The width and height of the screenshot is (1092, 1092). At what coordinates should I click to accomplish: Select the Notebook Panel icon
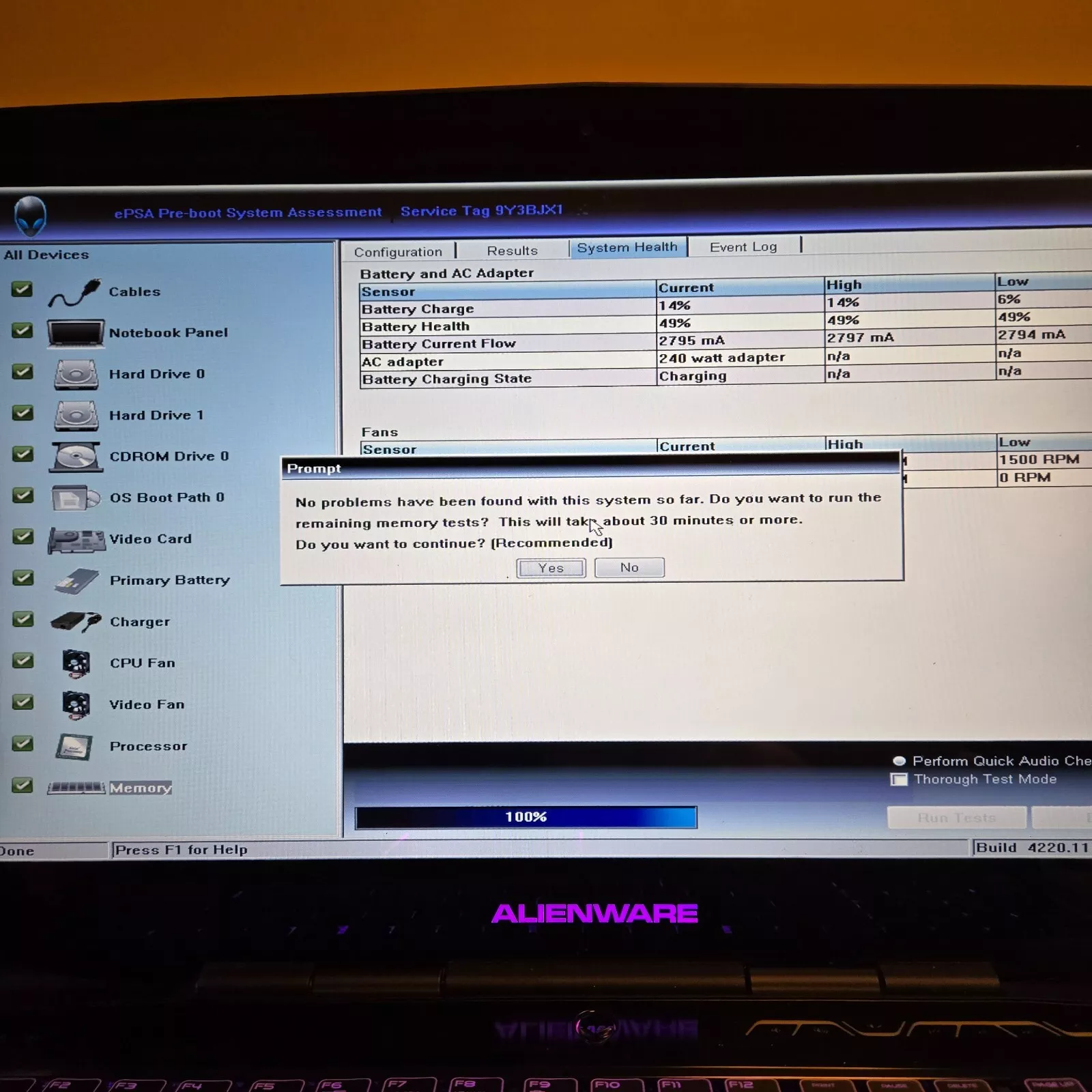(76, 334)
